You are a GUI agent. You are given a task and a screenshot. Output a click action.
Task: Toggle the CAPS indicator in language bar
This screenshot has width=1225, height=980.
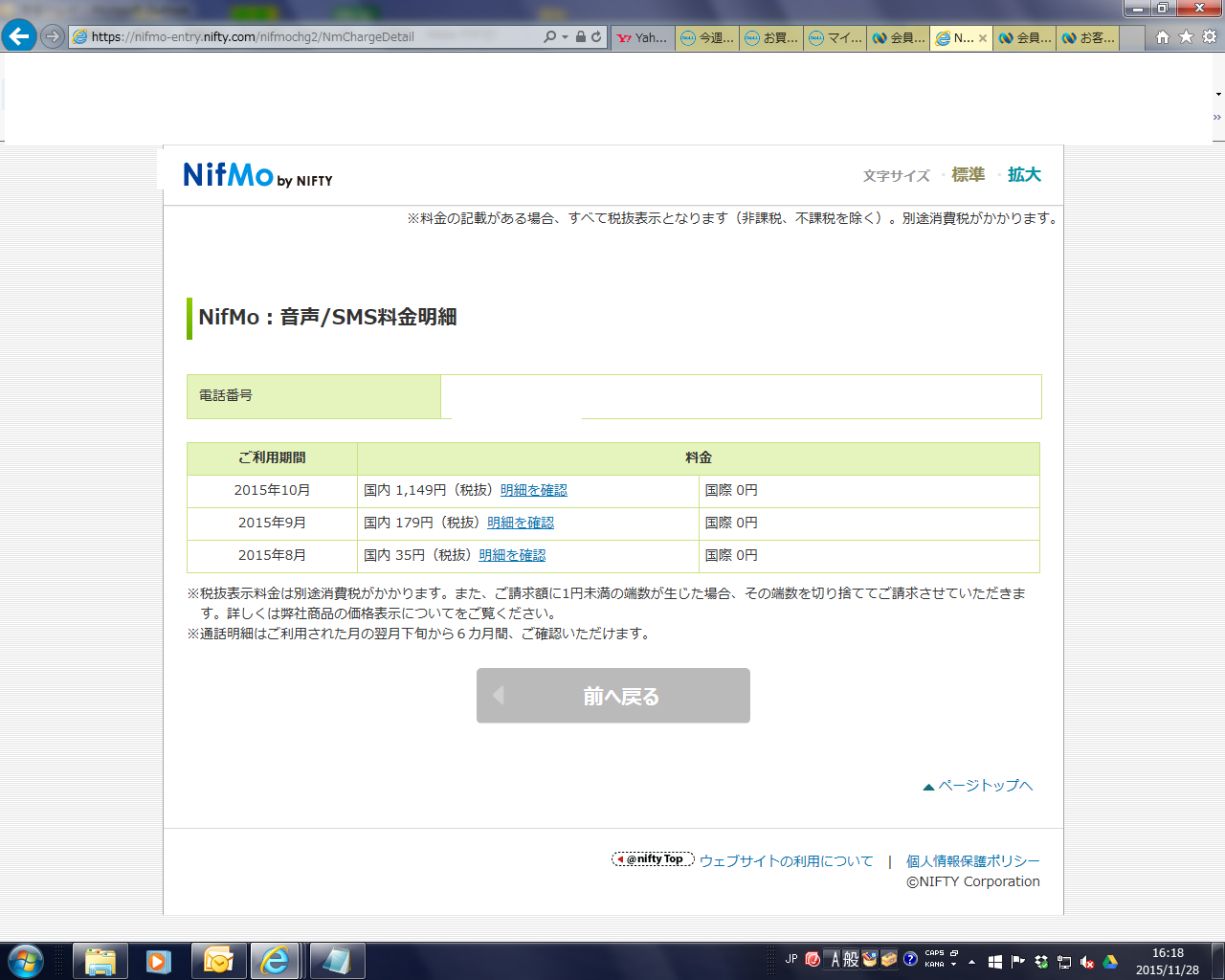coord(934,953)
